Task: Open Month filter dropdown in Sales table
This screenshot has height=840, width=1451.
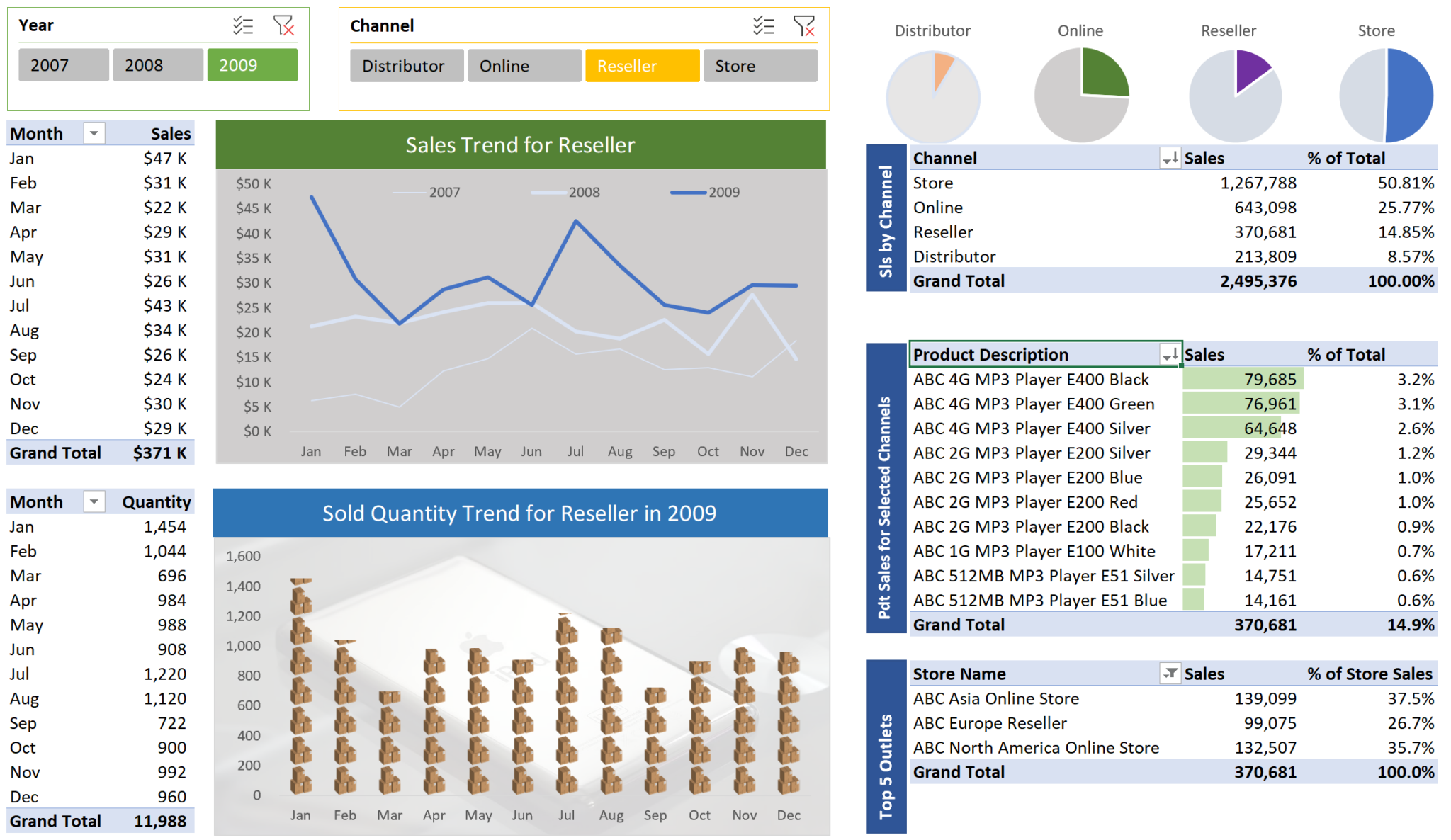Action: (x=94, y=133)
